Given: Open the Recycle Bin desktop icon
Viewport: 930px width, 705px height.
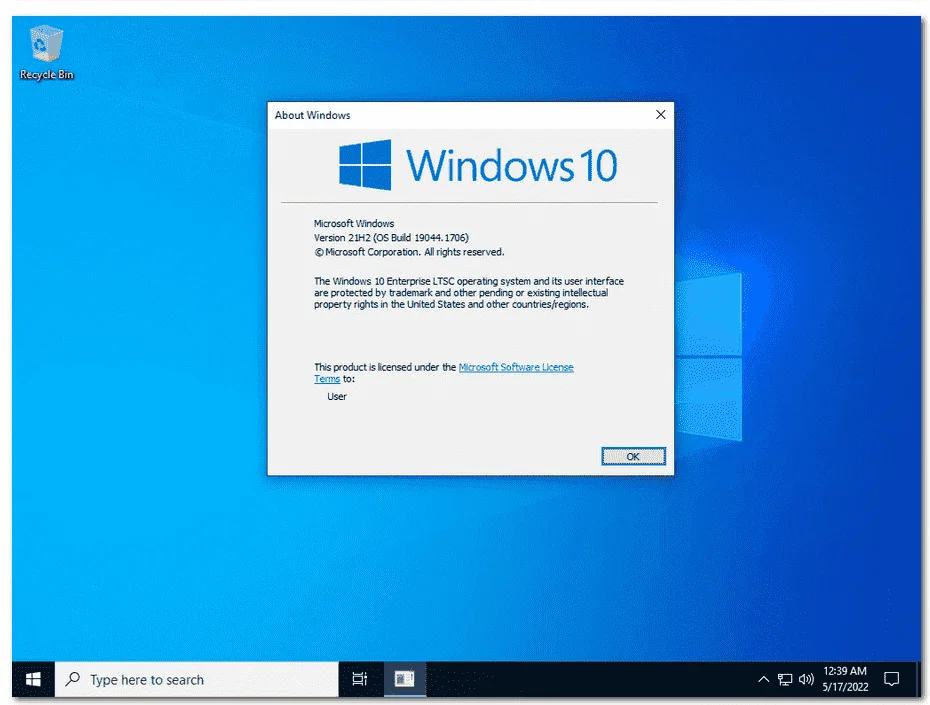Looking at the screenshot, I should click(x=46, y=53).
